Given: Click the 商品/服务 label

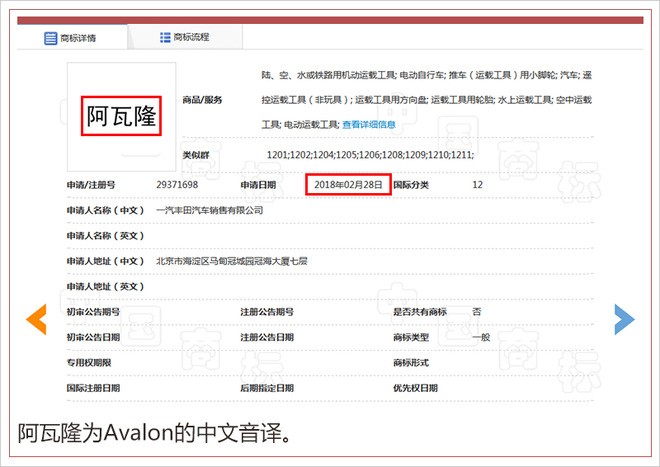Looking at the screenshot, I should [203, 100].
